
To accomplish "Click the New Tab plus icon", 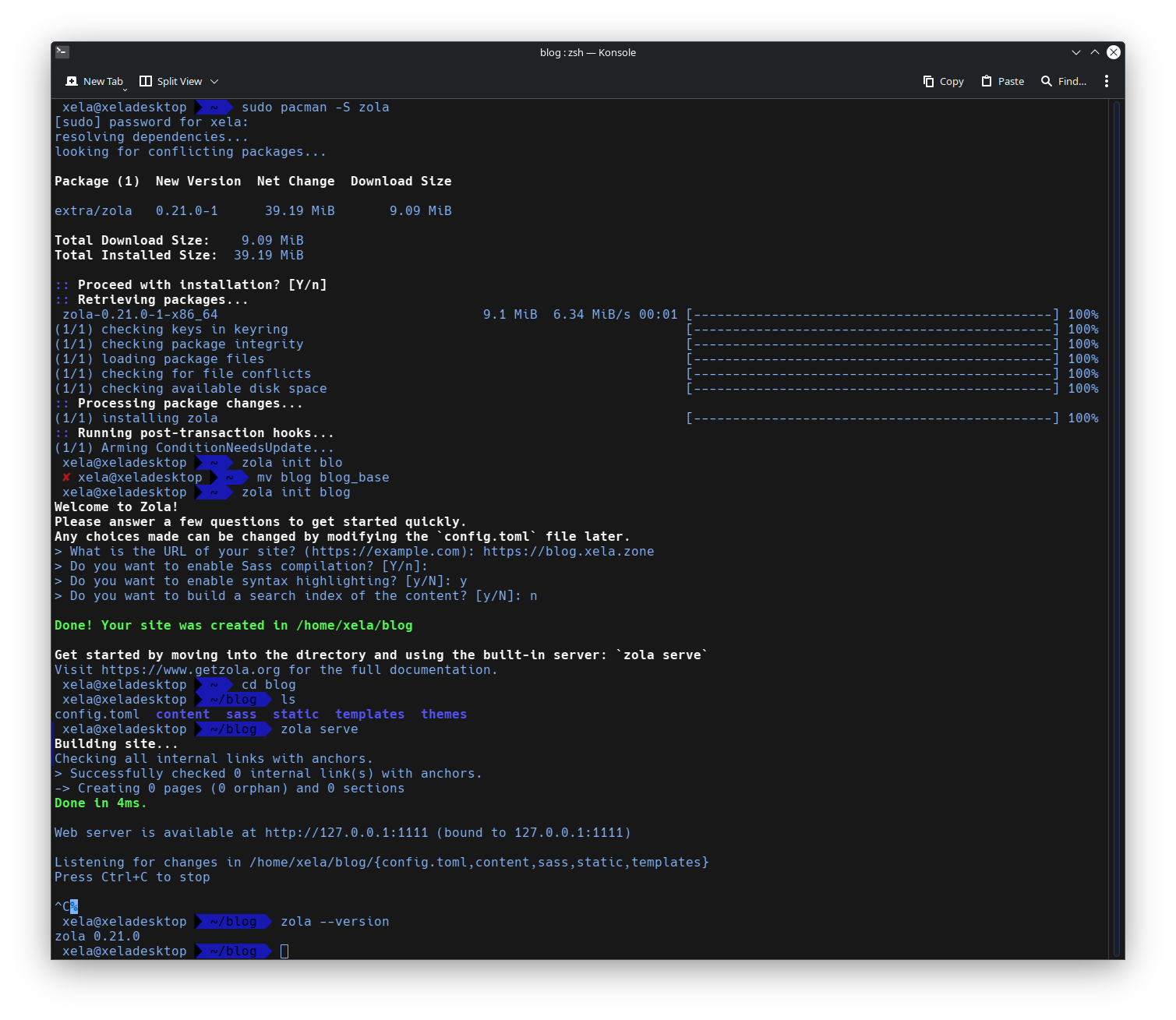I will coord(73,80).
